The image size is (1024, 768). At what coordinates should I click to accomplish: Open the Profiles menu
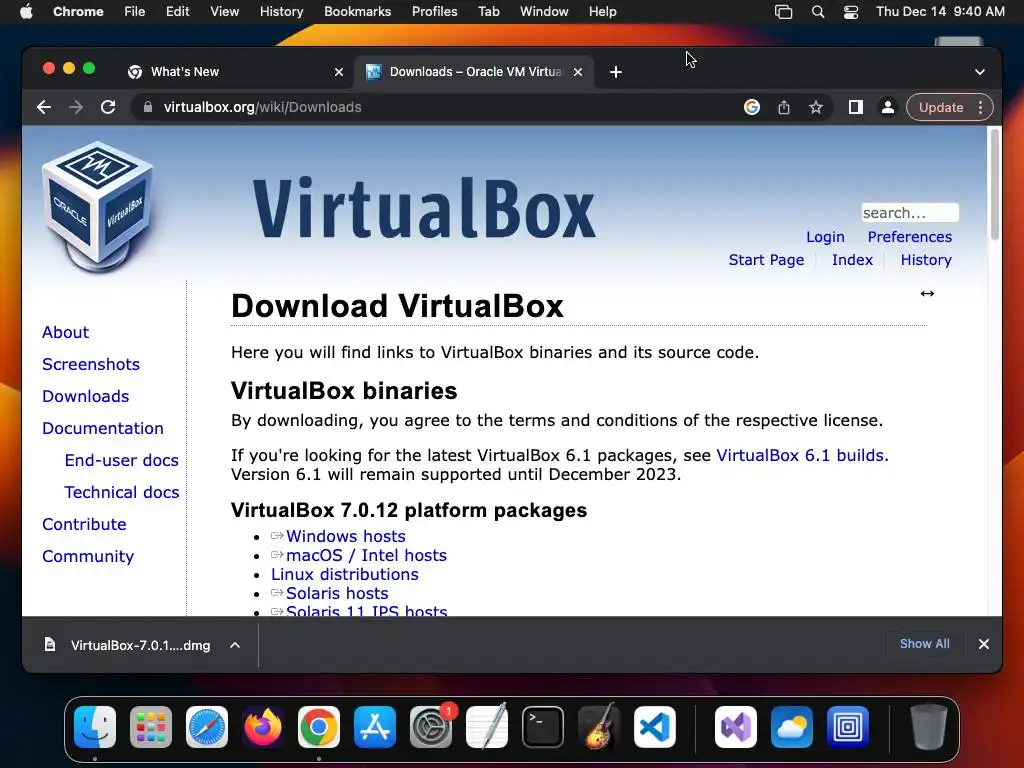[434, 12]
